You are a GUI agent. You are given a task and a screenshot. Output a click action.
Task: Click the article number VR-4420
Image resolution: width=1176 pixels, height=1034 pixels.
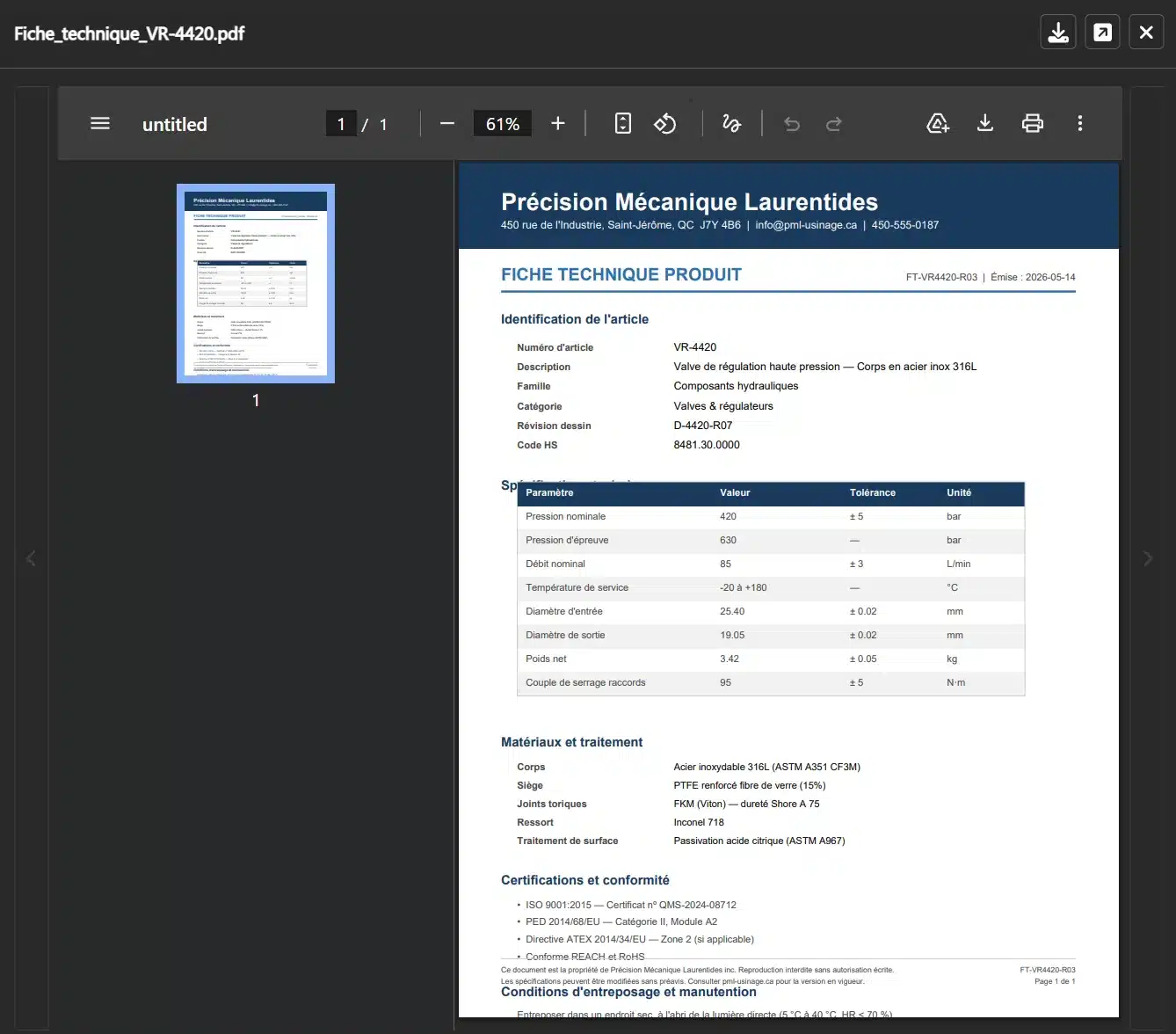pos(695,347)
